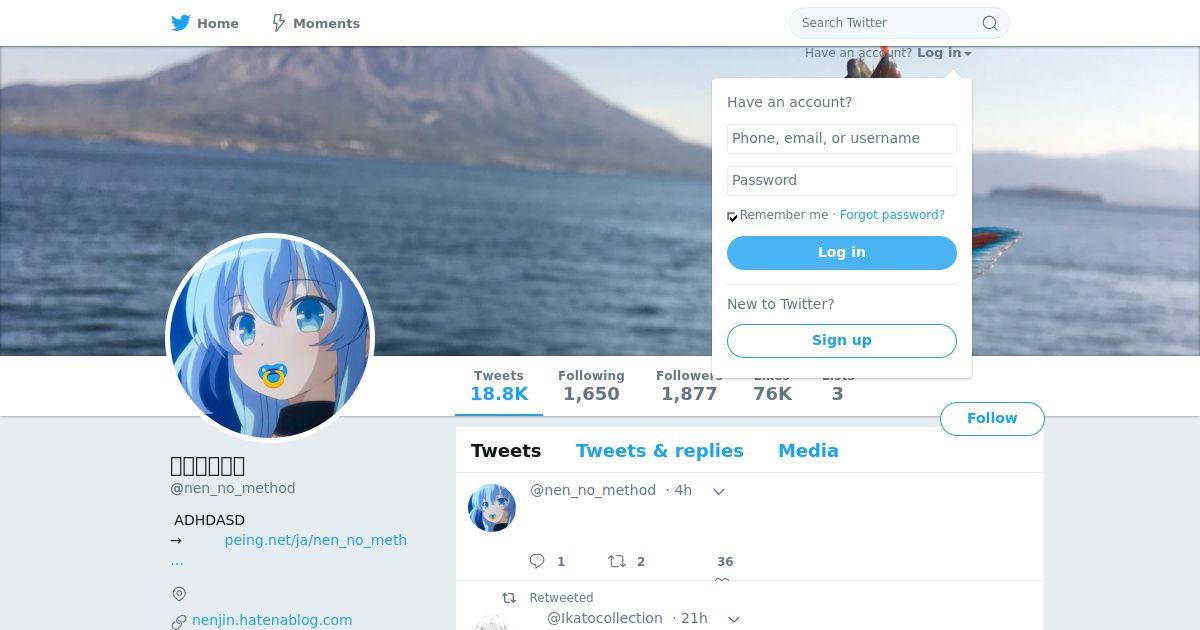
Task: Click the Retweeted arrows icon above Ikatocollection's tweet
Action: (509, 598)
